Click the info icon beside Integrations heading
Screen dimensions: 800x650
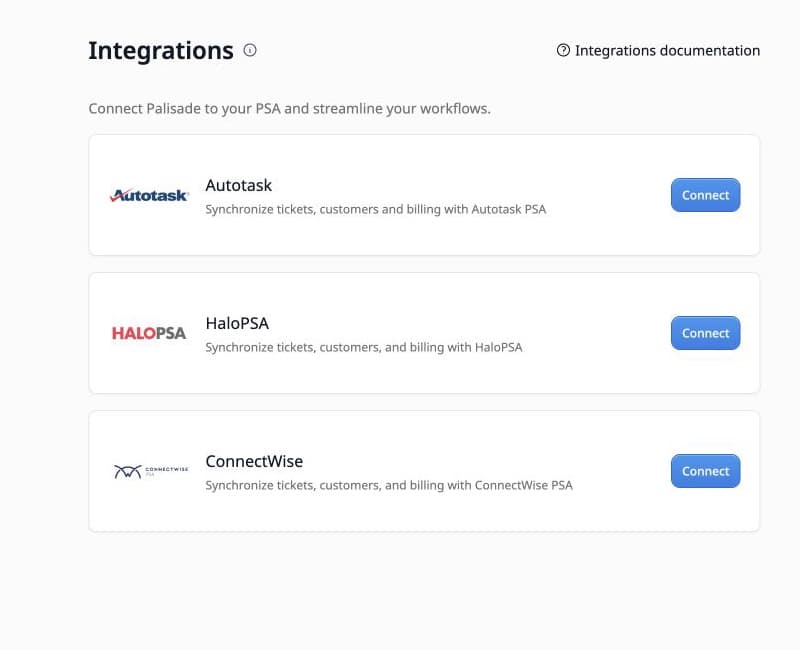(x=250, y=50)
